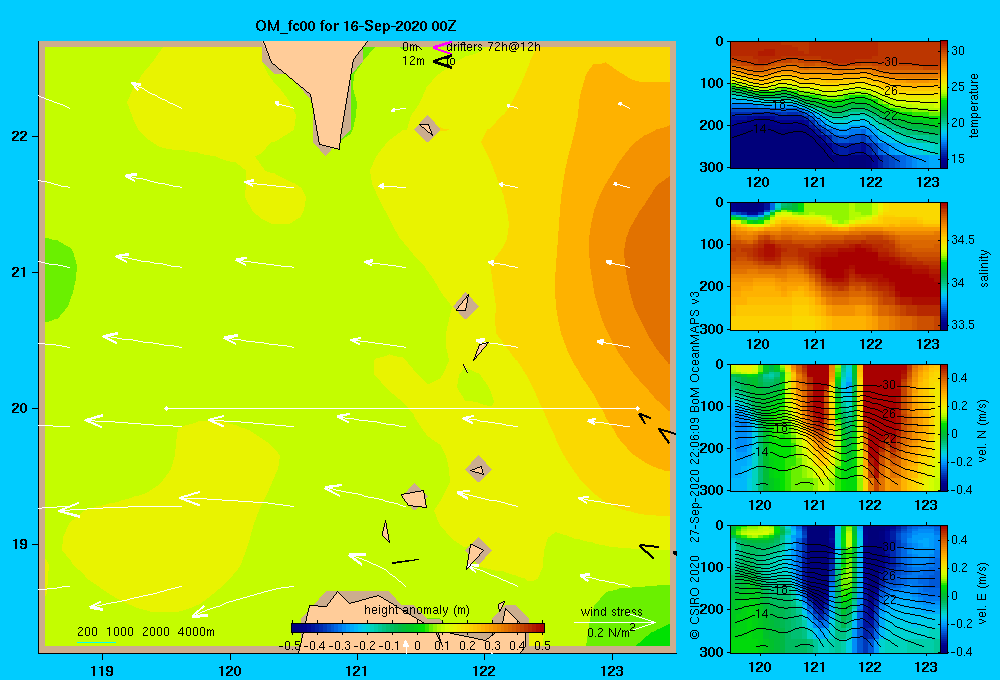Viewport: 1000px width, 680px height.
Task: Click the 'temperature' colorbar axis label
Action: tap(974, 105)
